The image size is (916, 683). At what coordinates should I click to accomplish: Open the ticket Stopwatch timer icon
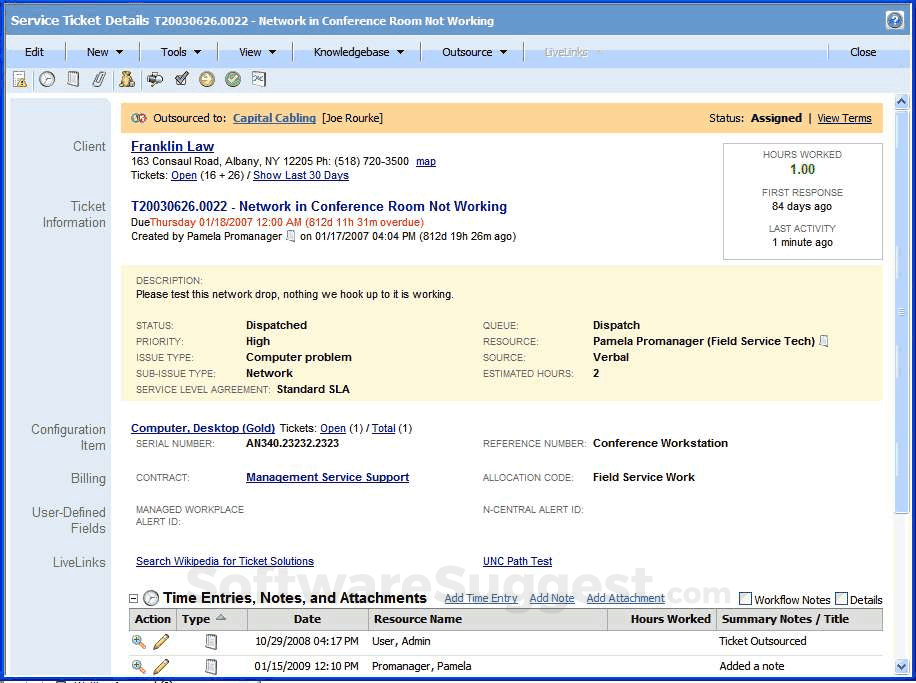pyautogui.click(x=47, y=79)
